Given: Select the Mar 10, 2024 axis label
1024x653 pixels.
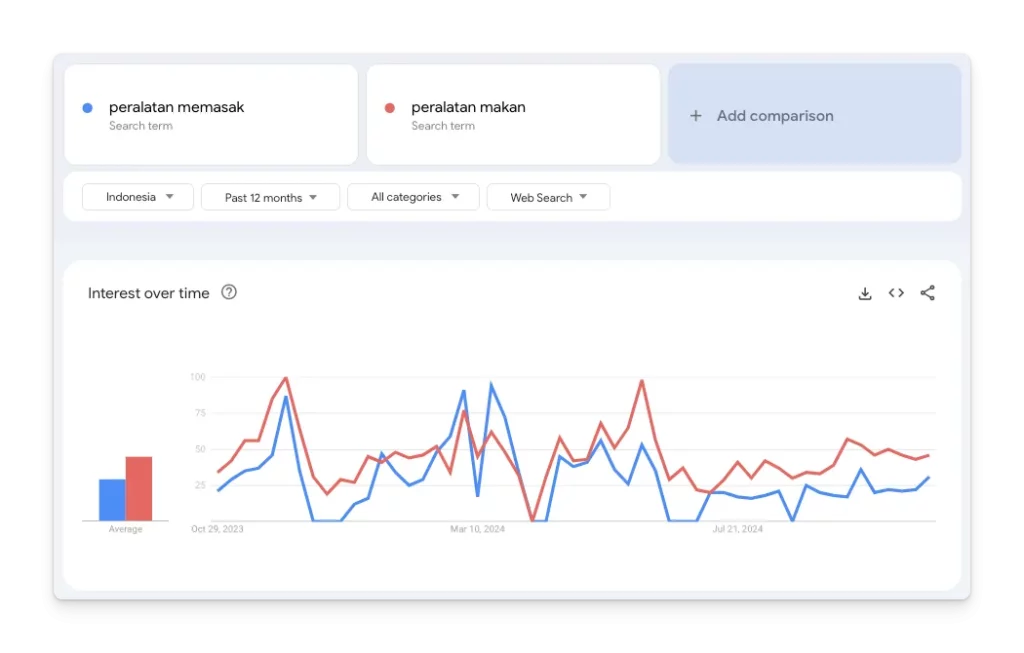Looking at the screenshot, I should (477, 529).
